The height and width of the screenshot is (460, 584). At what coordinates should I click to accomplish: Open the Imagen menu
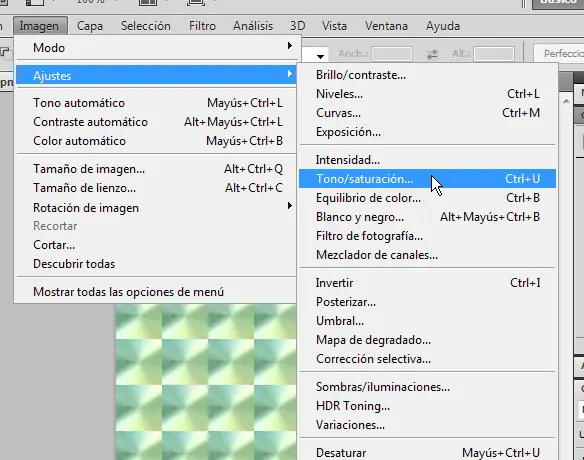point(39,26)
